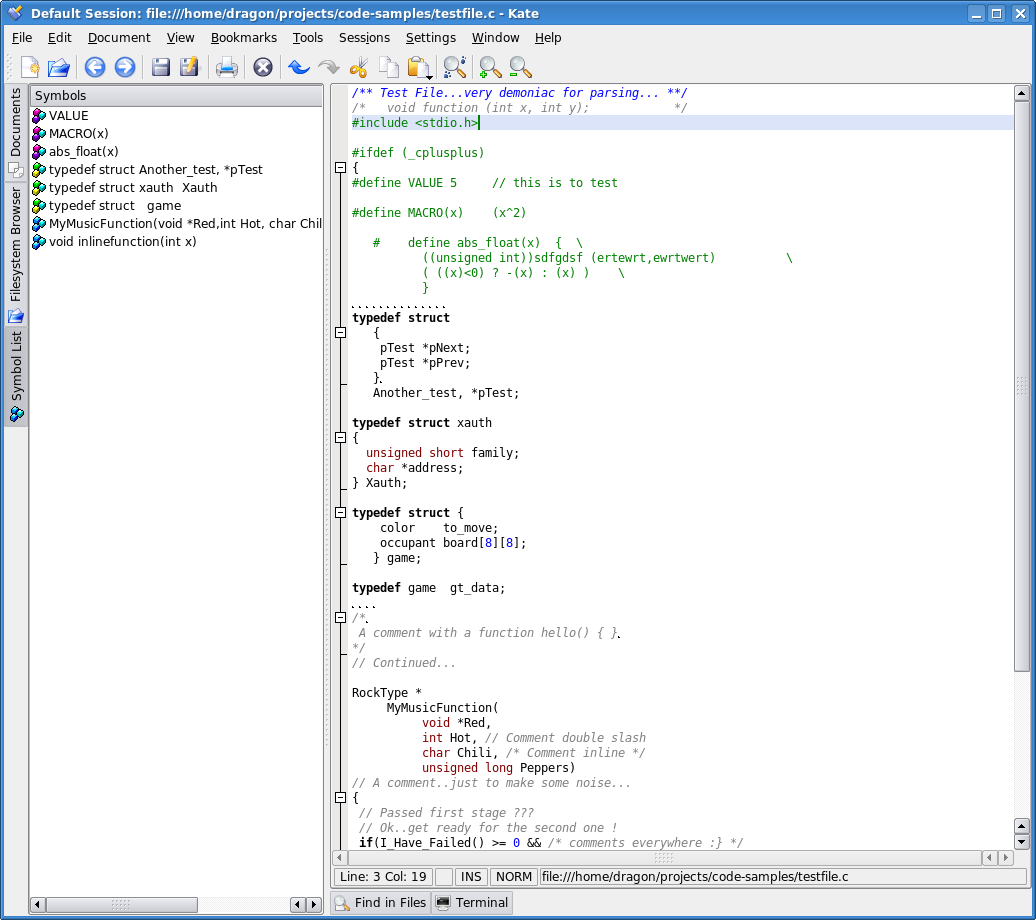The height and width of the screenshot is (920, 1036).
Task: Undo last edit with the blue back-arrow icon
Action: click(x=298, y=67)
